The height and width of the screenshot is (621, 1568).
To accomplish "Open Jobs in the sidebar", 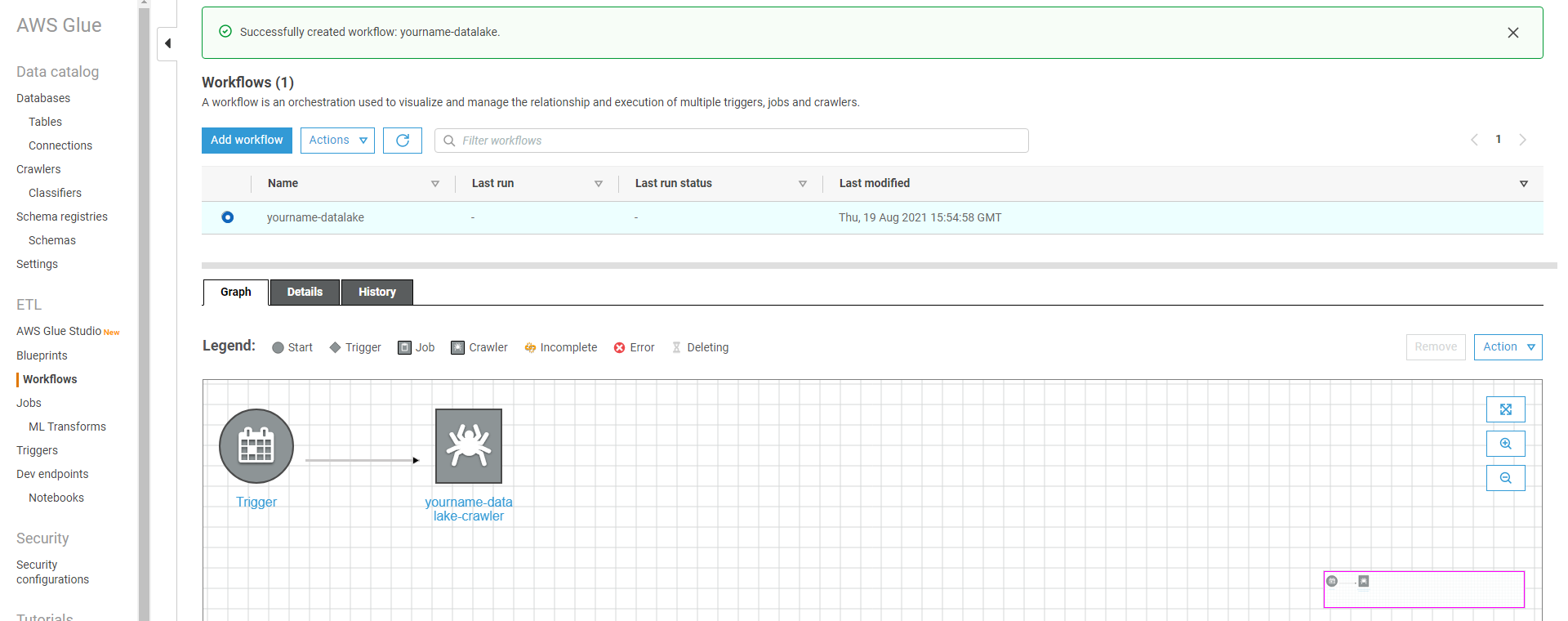I will [x=29, y=403].
